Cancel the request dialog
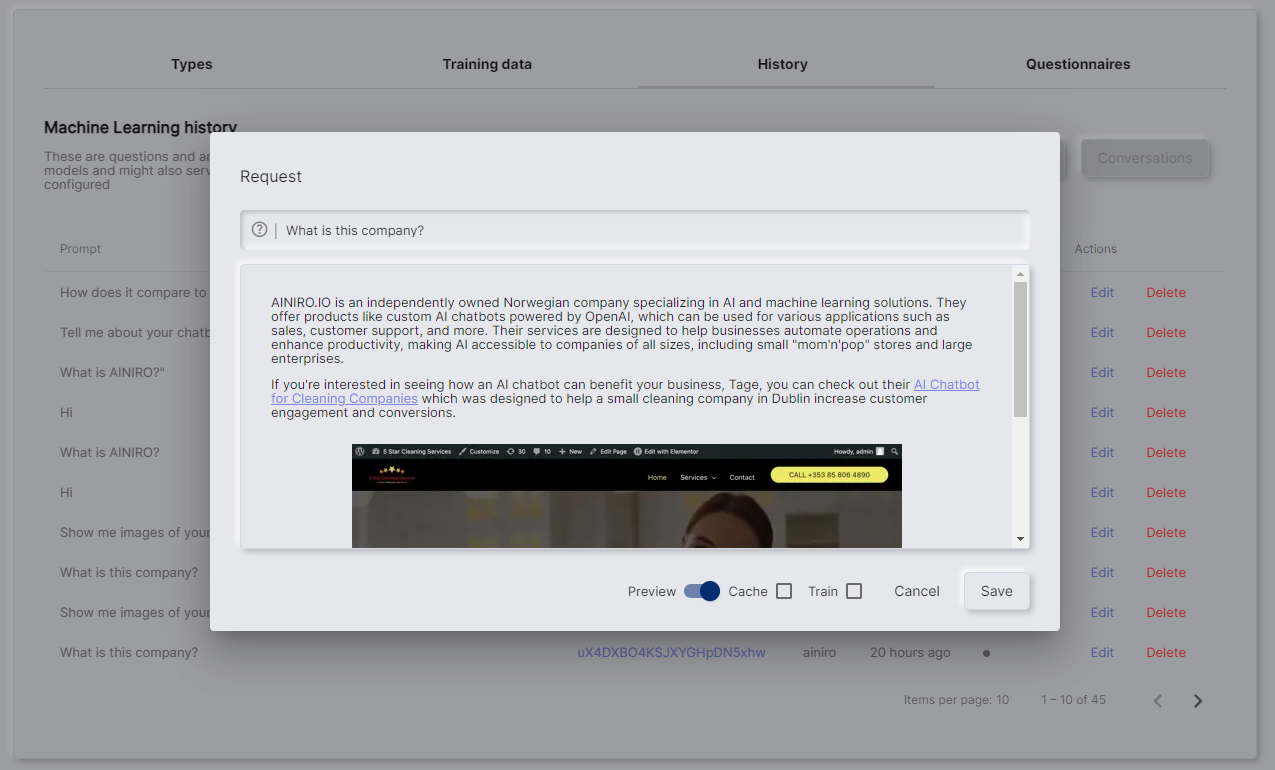Image resolution: width=1275 pixels, height=770 pixels. click(x=917, y=591)
